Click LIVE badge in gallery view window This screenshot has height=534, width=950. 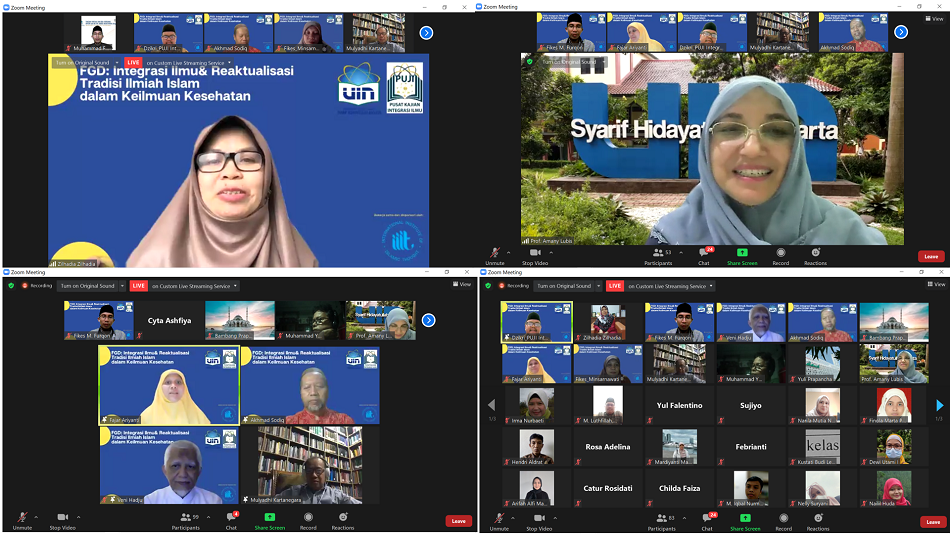pyautogui.click(x=615, y=285)
